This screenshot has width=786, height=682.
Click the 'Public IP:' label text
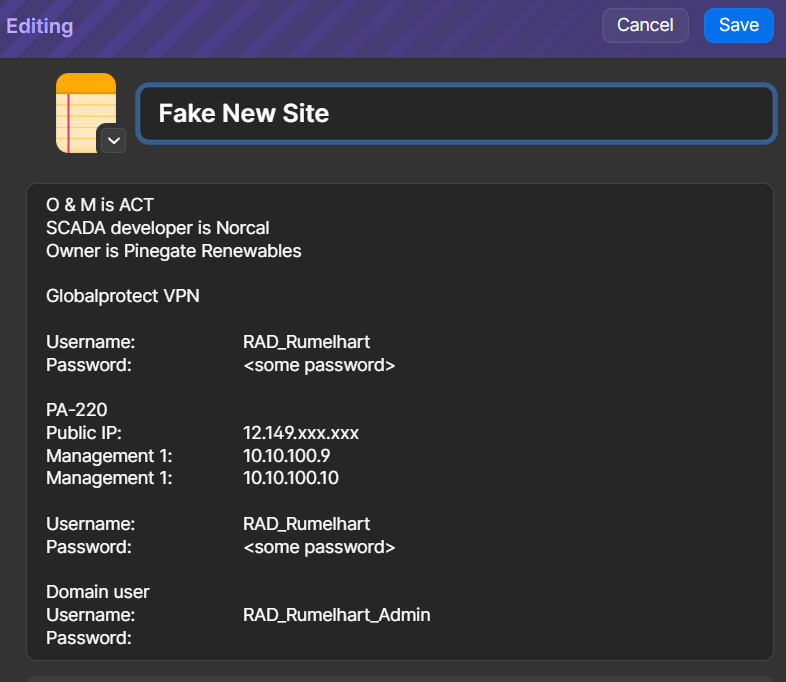click(x=84, y=433)
